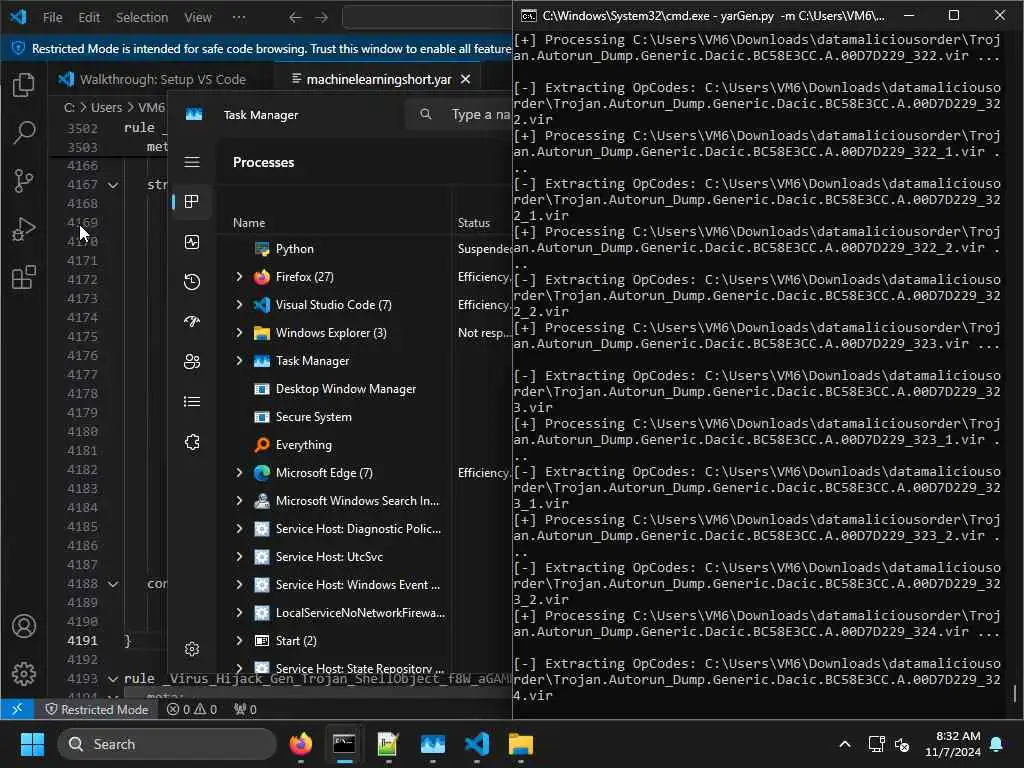Open VS Code Manage gear icon
Screen dimensions: 1024x768
pos(24,673)
